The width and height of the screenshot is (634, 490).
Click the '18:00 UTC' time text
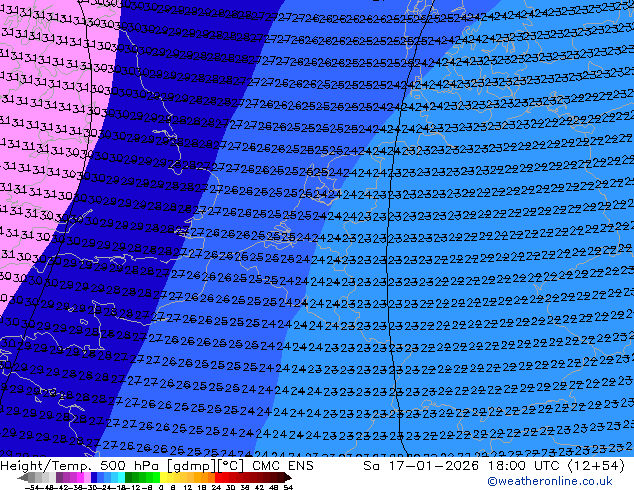click(x=525, y=466)
